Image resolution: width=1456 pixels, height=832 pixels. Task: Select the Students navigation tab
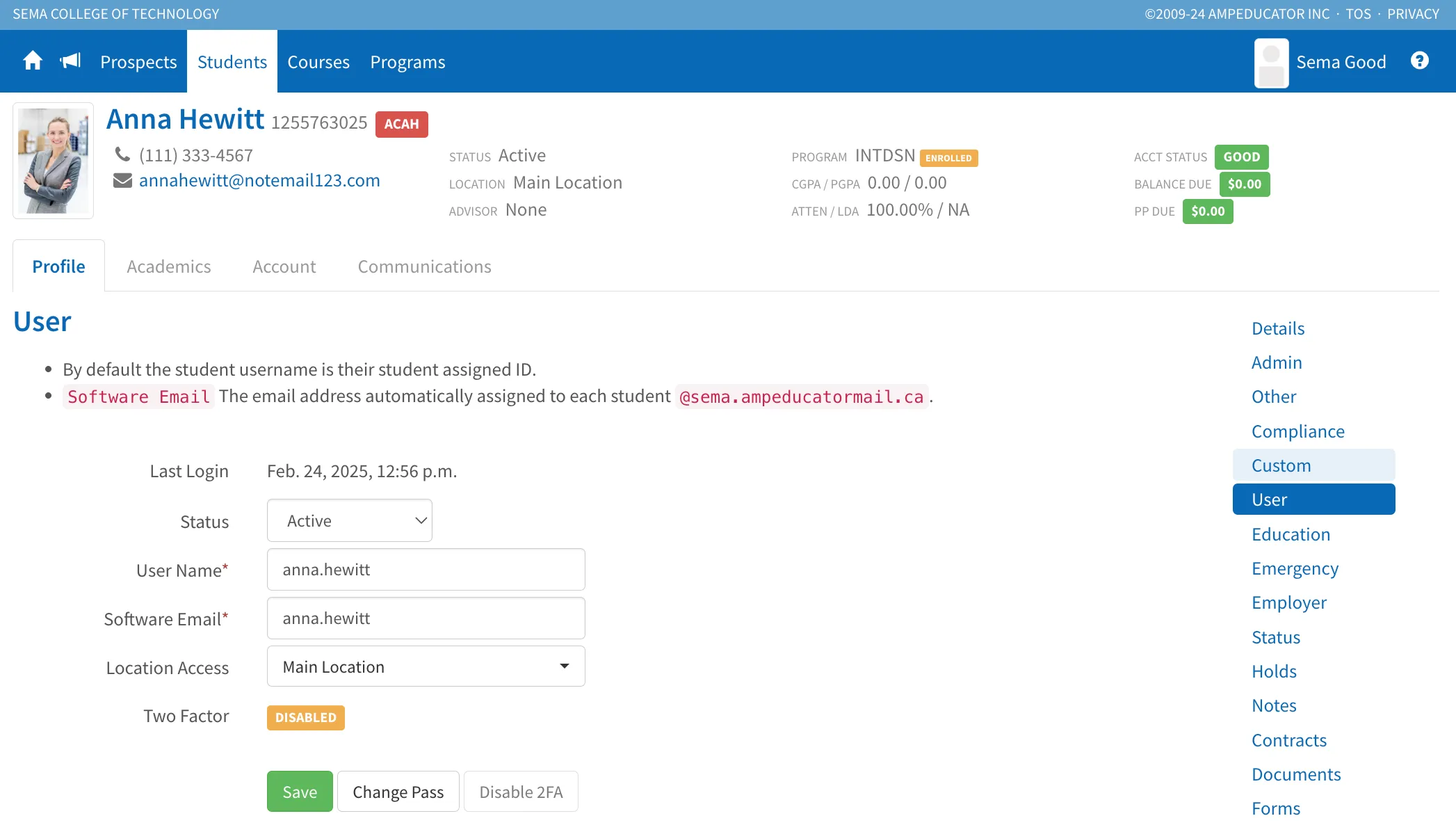[232, 62]
